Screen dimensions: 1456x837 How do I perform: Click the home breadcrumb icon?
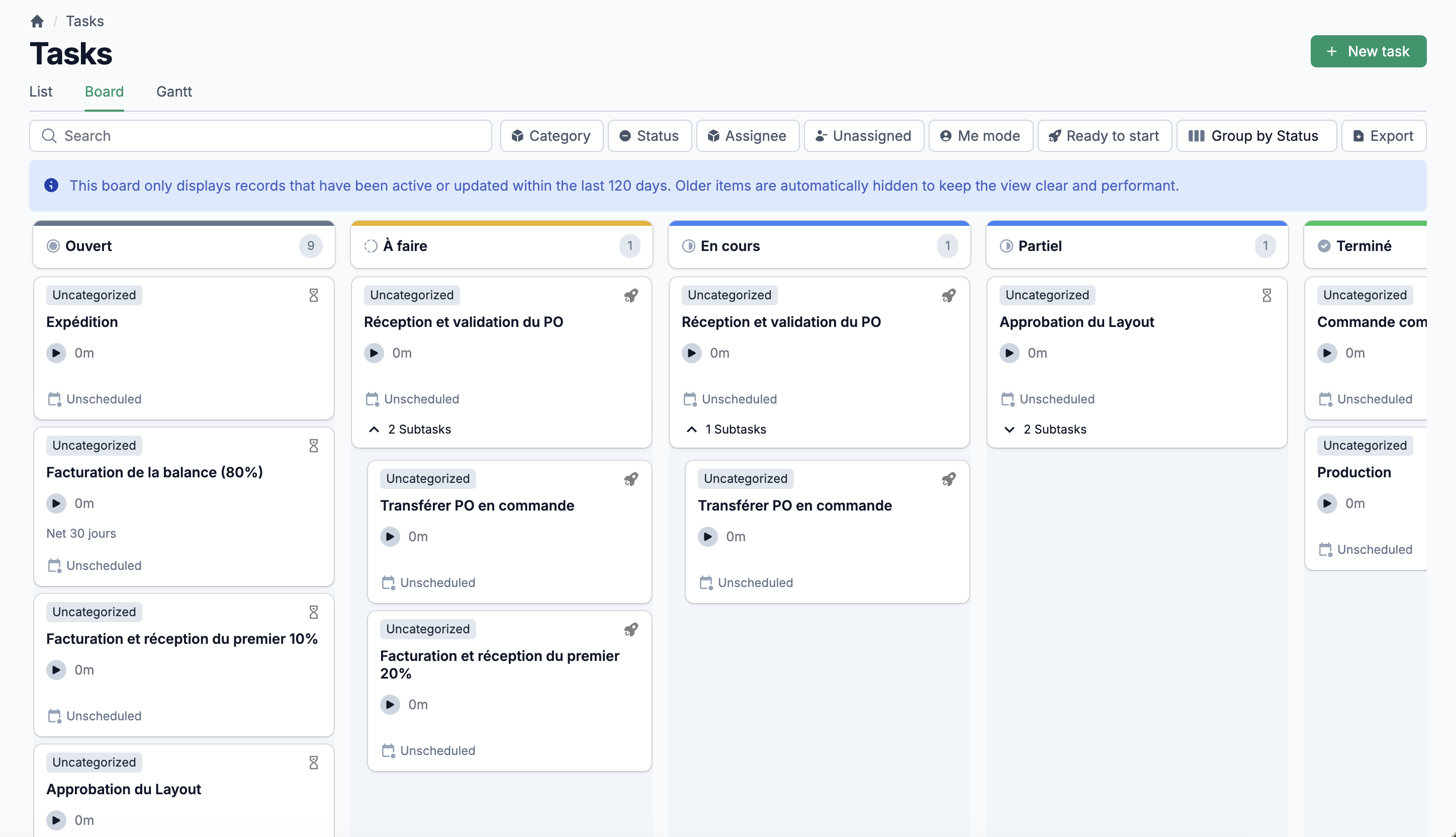coord(37,21)
